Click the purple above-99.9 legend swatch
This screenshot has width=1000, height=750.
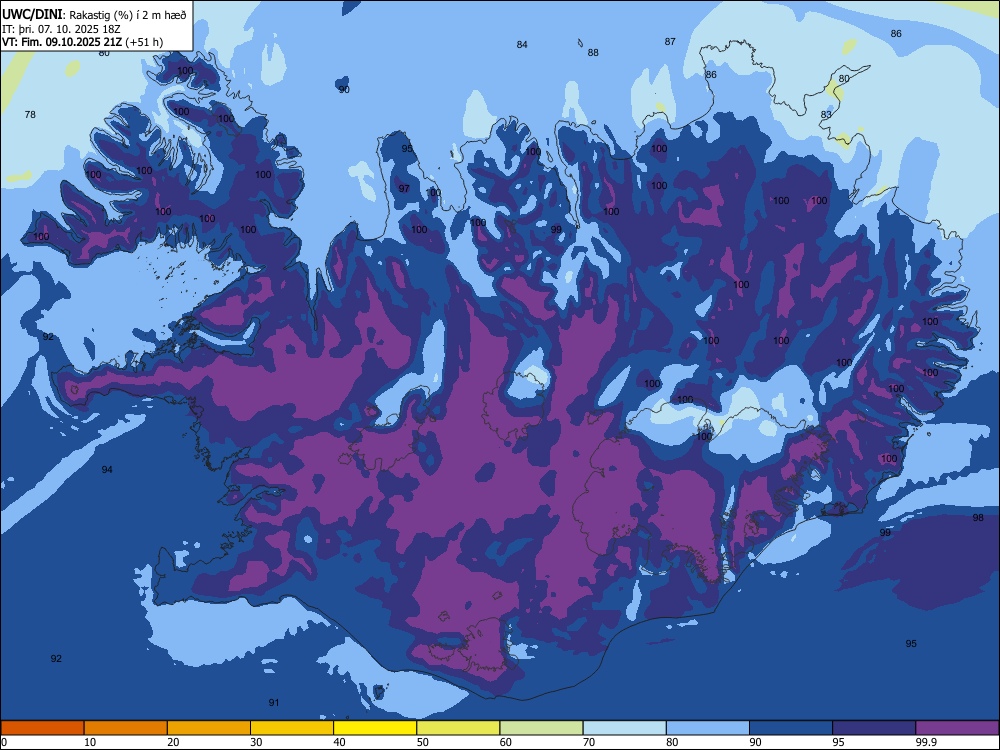957,728
